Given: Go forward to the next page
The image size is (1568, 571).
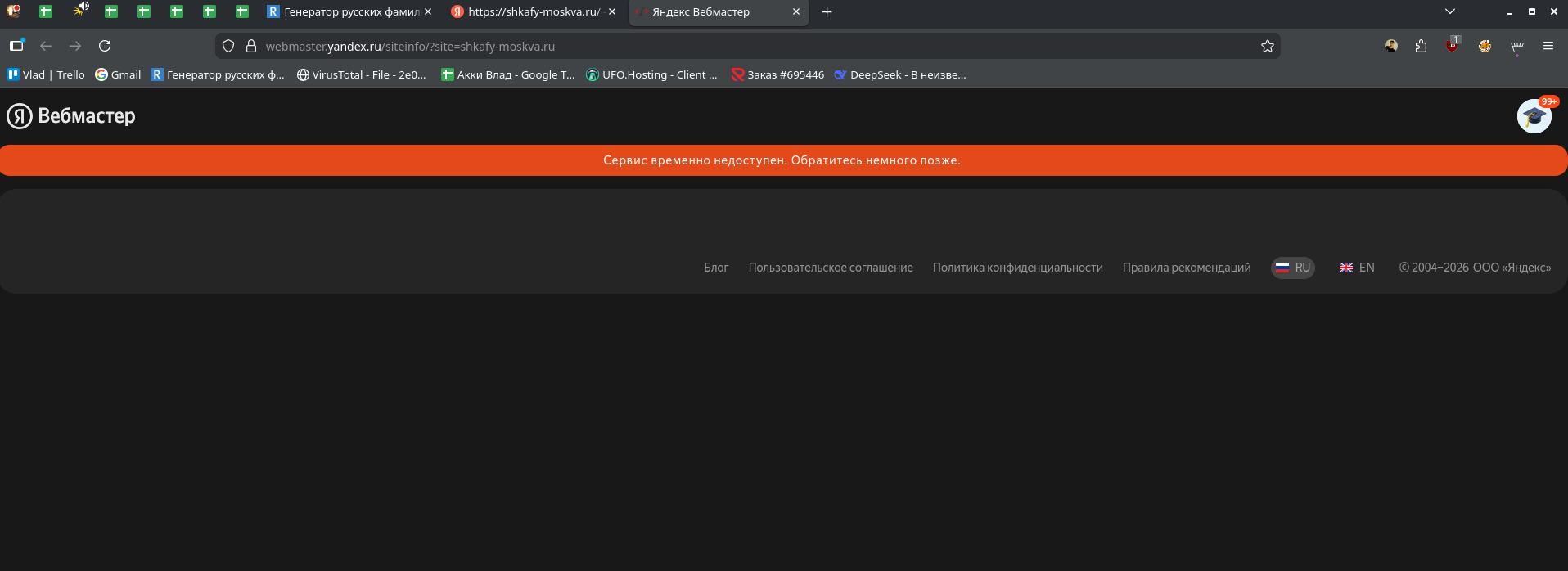Looking at the screenshot, I should point(75,46).
